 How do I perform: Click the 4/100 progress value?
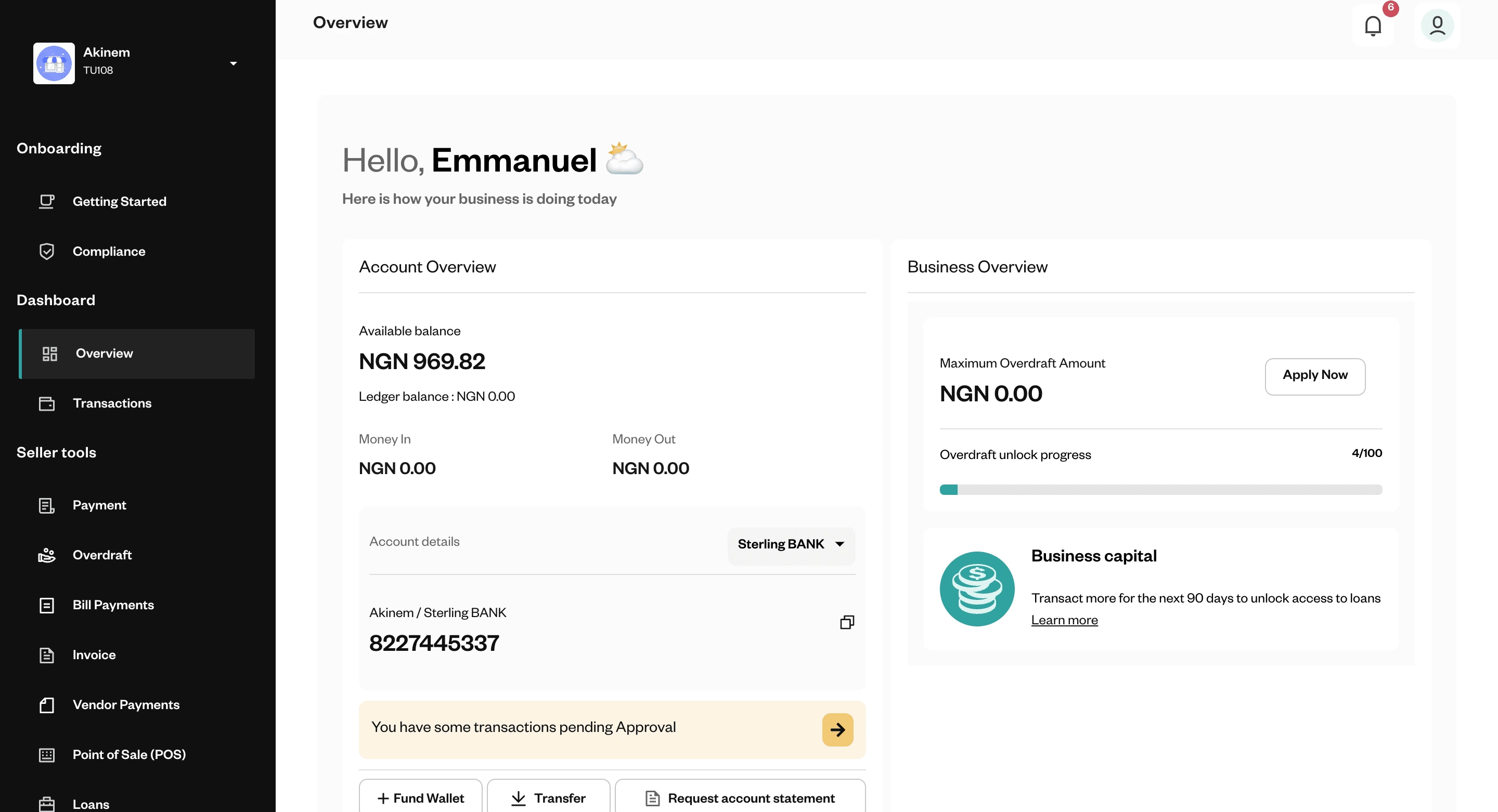click(x=1366, y=453)
